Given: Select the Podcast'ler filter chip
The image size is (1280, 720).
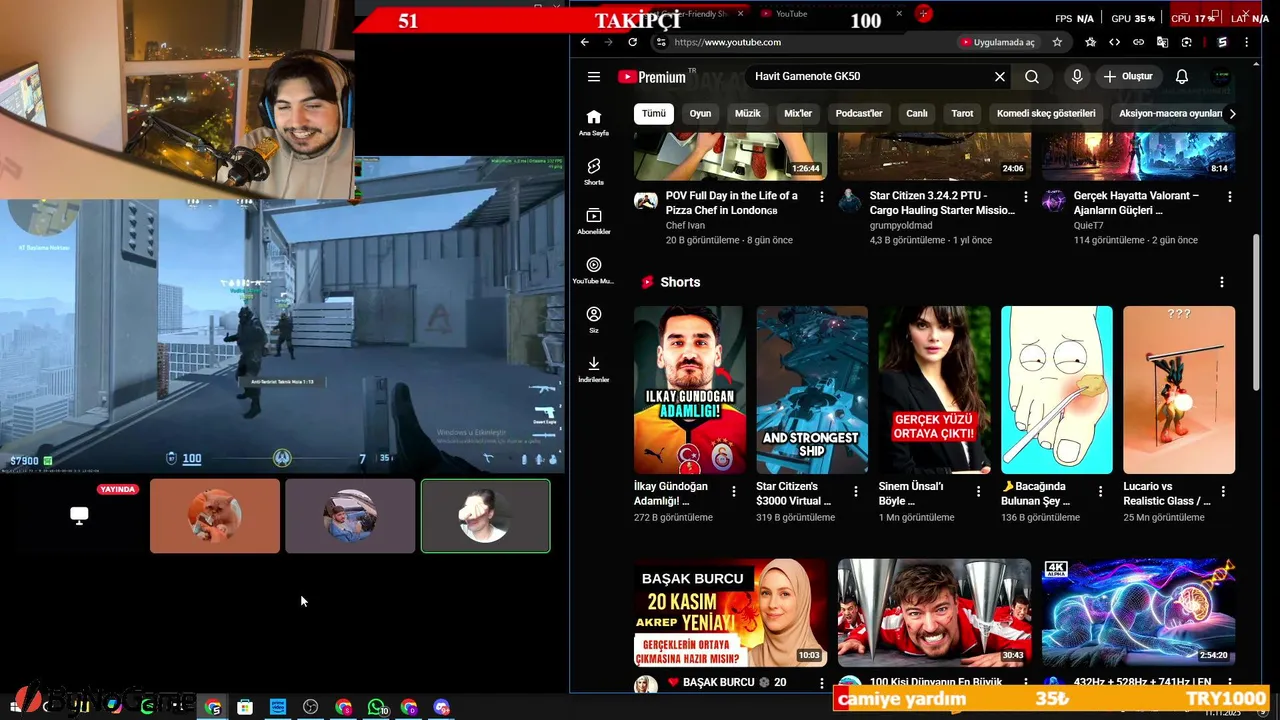Looking at the screenshot, I should 859,113.
